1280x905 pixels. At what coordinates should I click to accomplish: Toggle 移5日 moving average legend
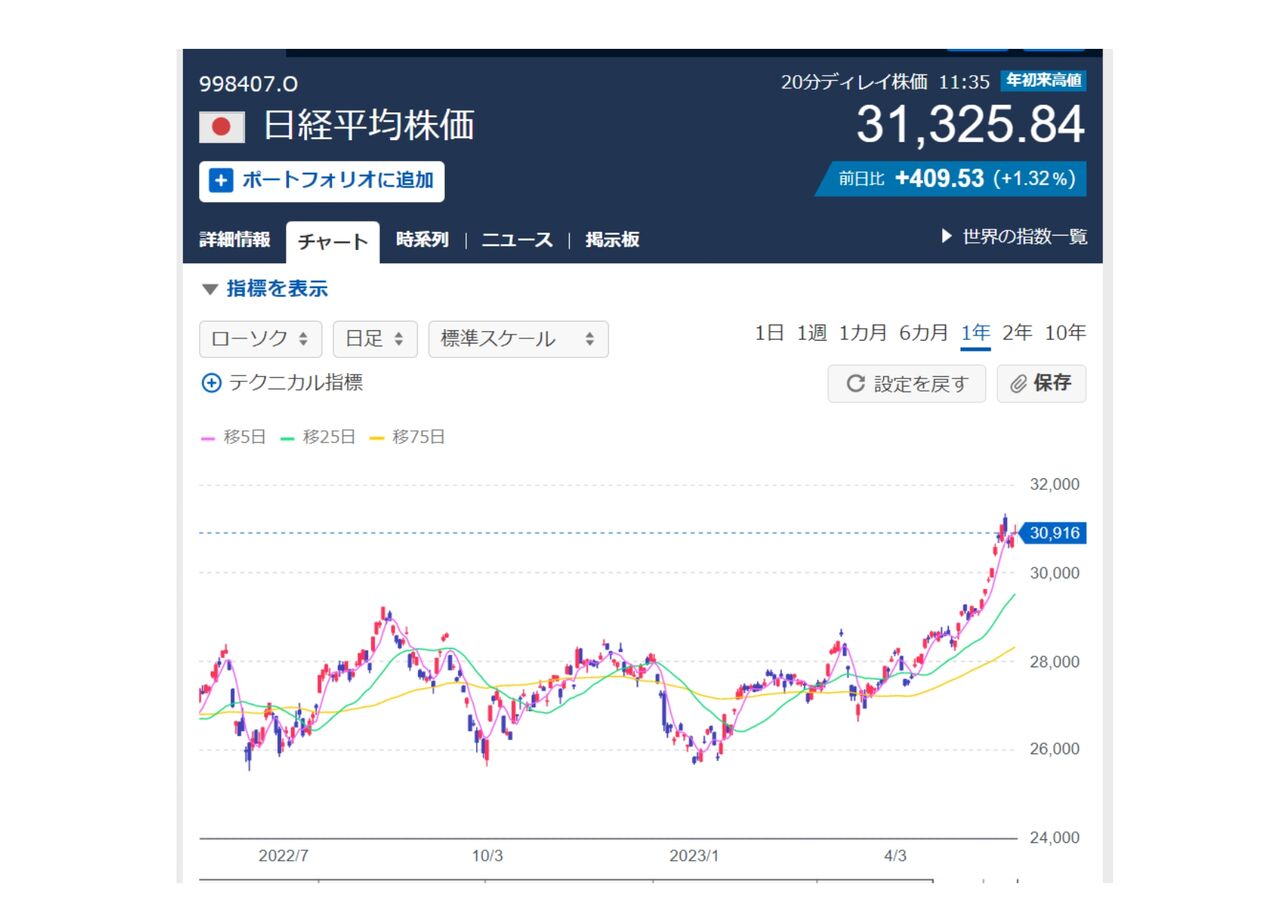point(234,437)
